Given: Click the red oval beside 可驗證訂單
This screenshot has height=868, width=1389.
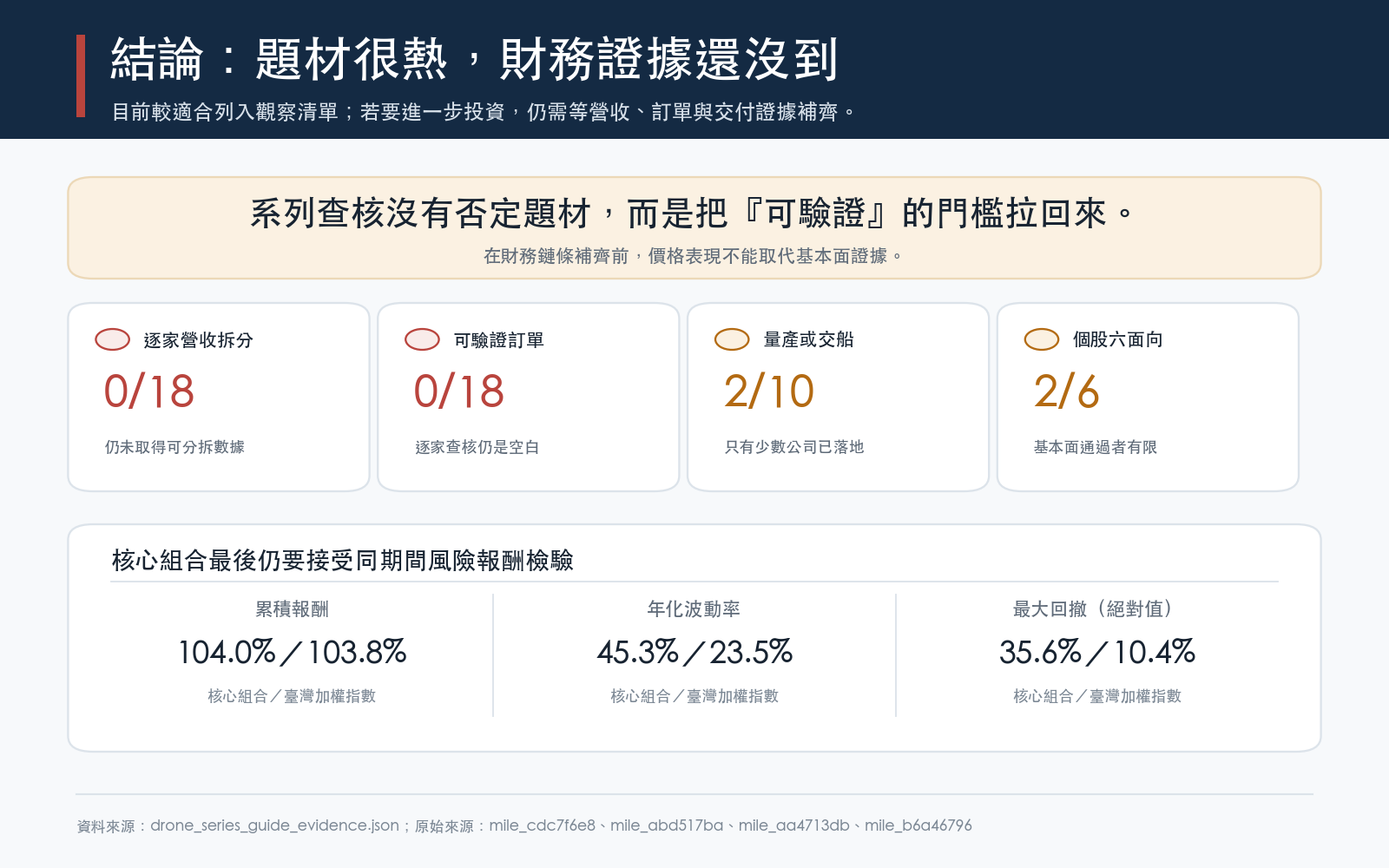Looking at the screenshot, I should pos(422,339).
